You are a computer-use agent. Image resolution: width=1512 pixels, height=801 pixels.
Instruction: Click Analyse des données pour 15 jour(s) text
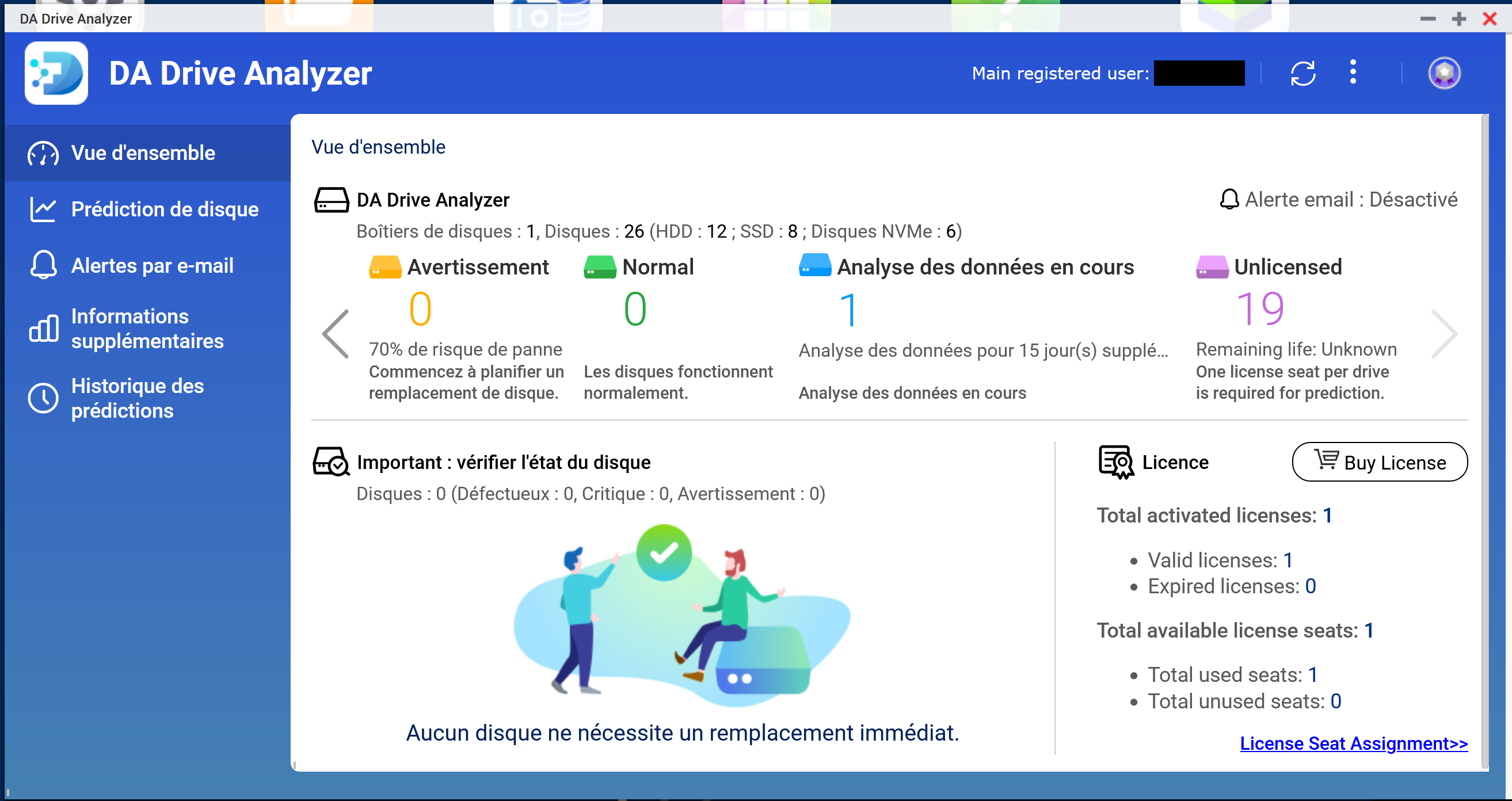point(983,351)
